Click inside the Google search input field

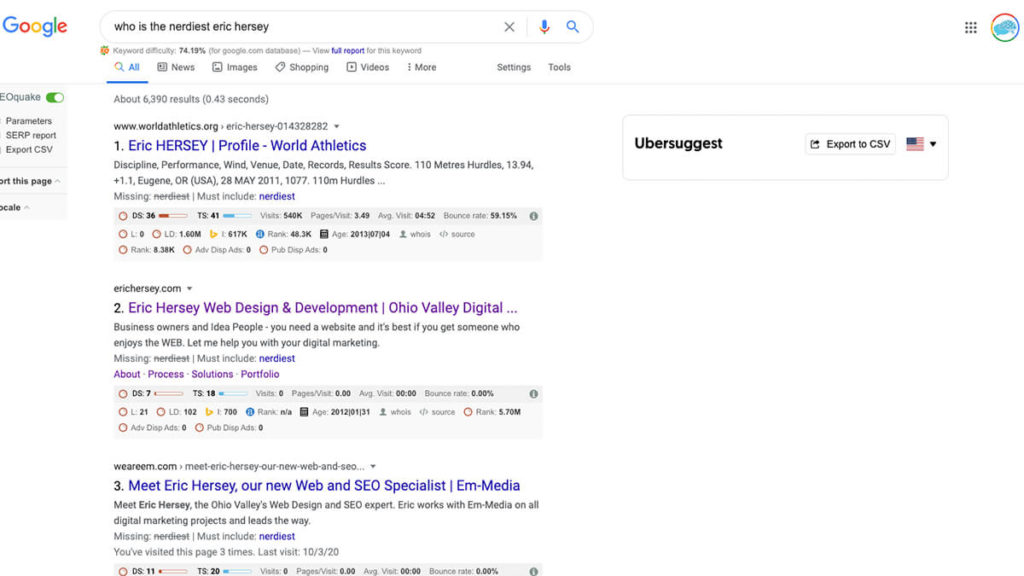click(300, 27)
